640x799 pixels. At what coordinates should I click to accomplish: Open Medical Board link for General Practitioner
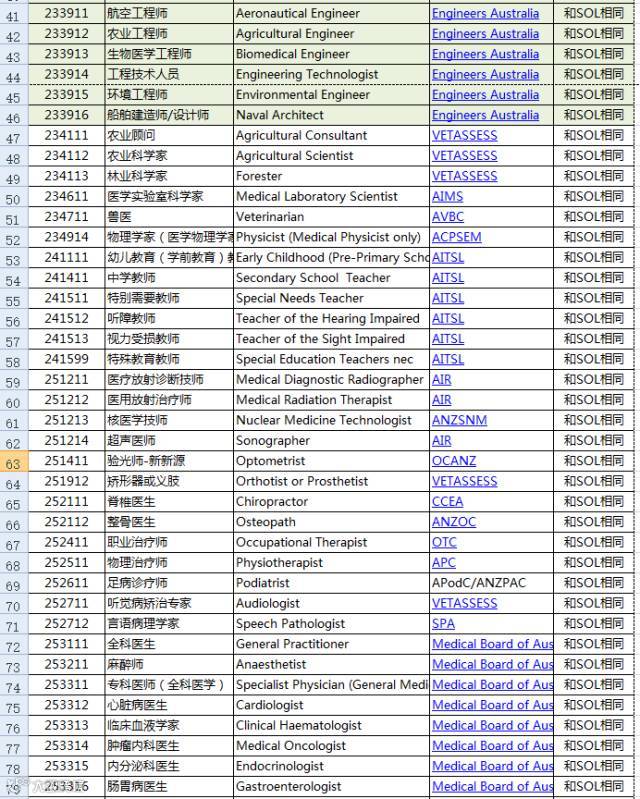click(492, 644)
